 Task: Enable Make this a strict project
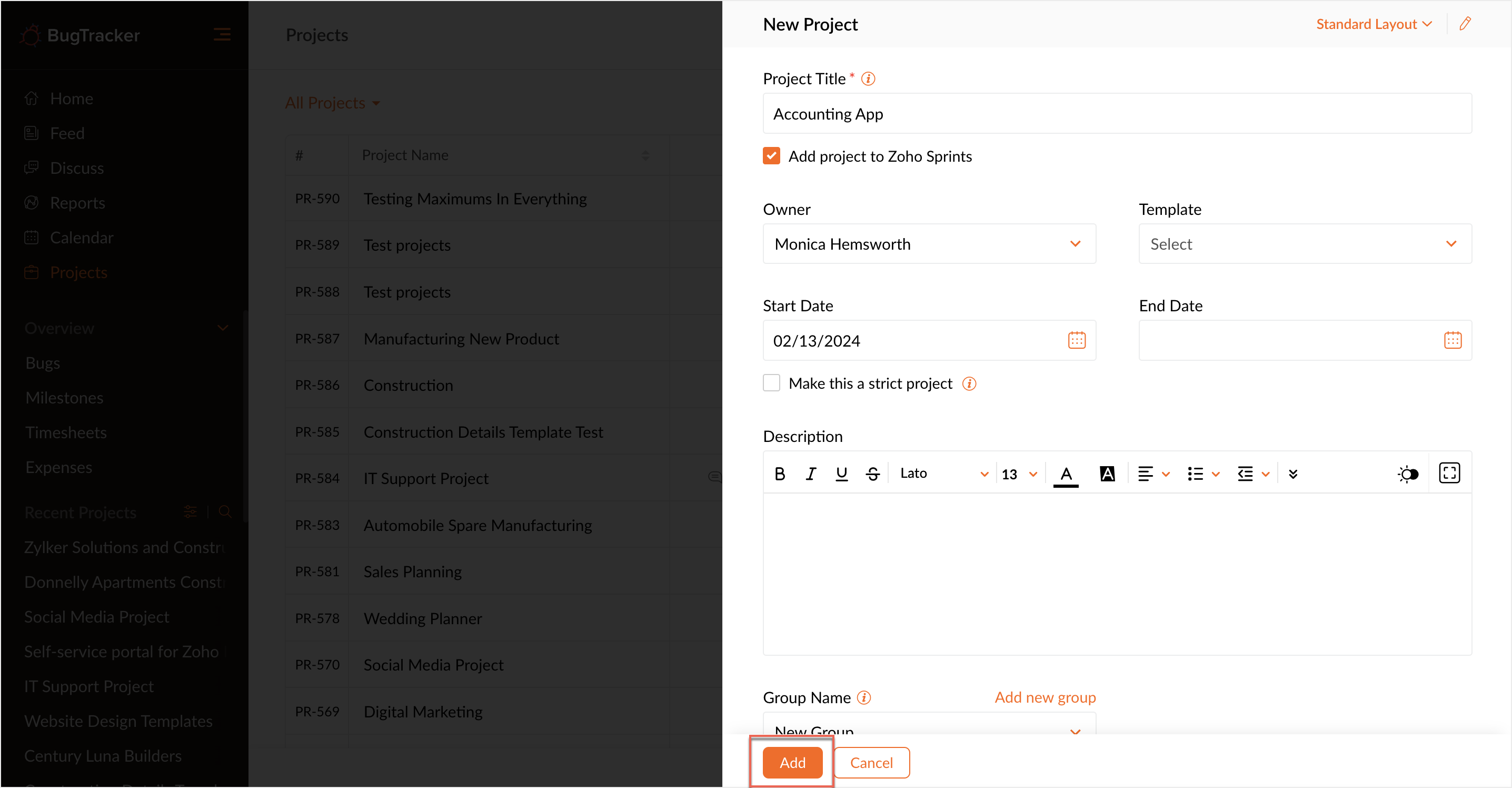click(x=771, y=383)
